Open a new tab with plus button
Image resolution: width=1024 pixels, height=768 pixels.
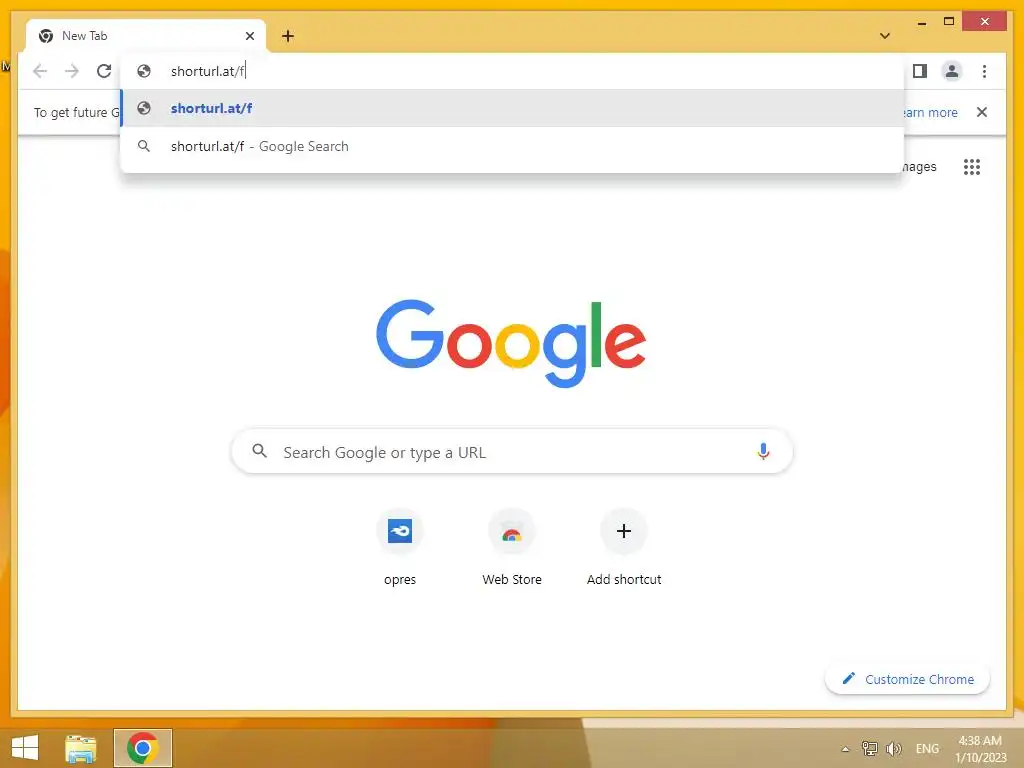[288, 36]
